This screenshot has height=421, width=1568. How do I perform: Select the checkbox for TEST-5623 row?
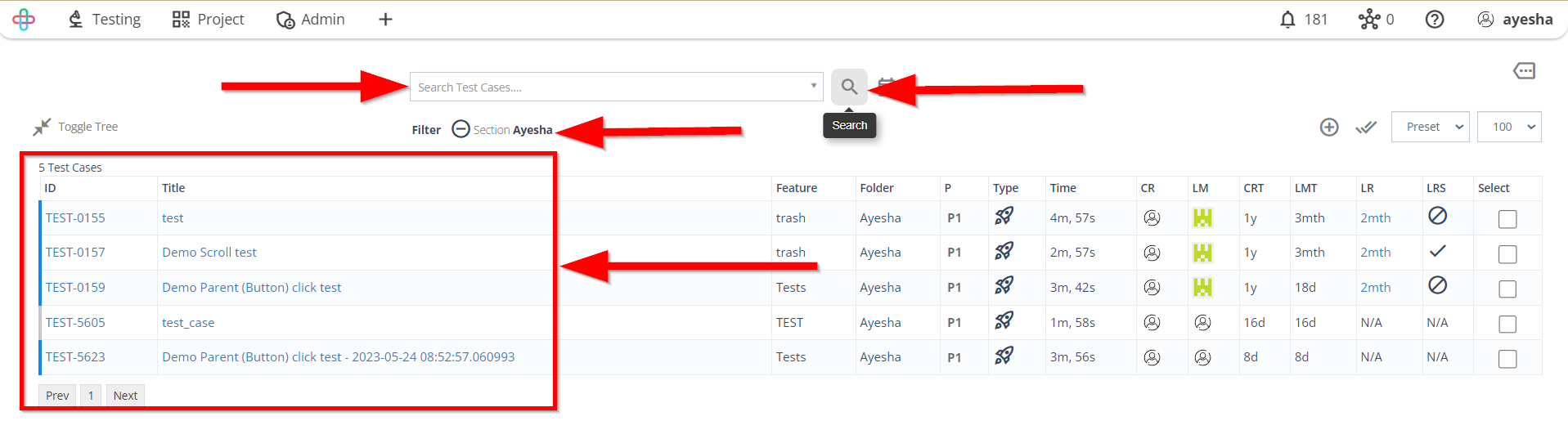coord(1507,358)
